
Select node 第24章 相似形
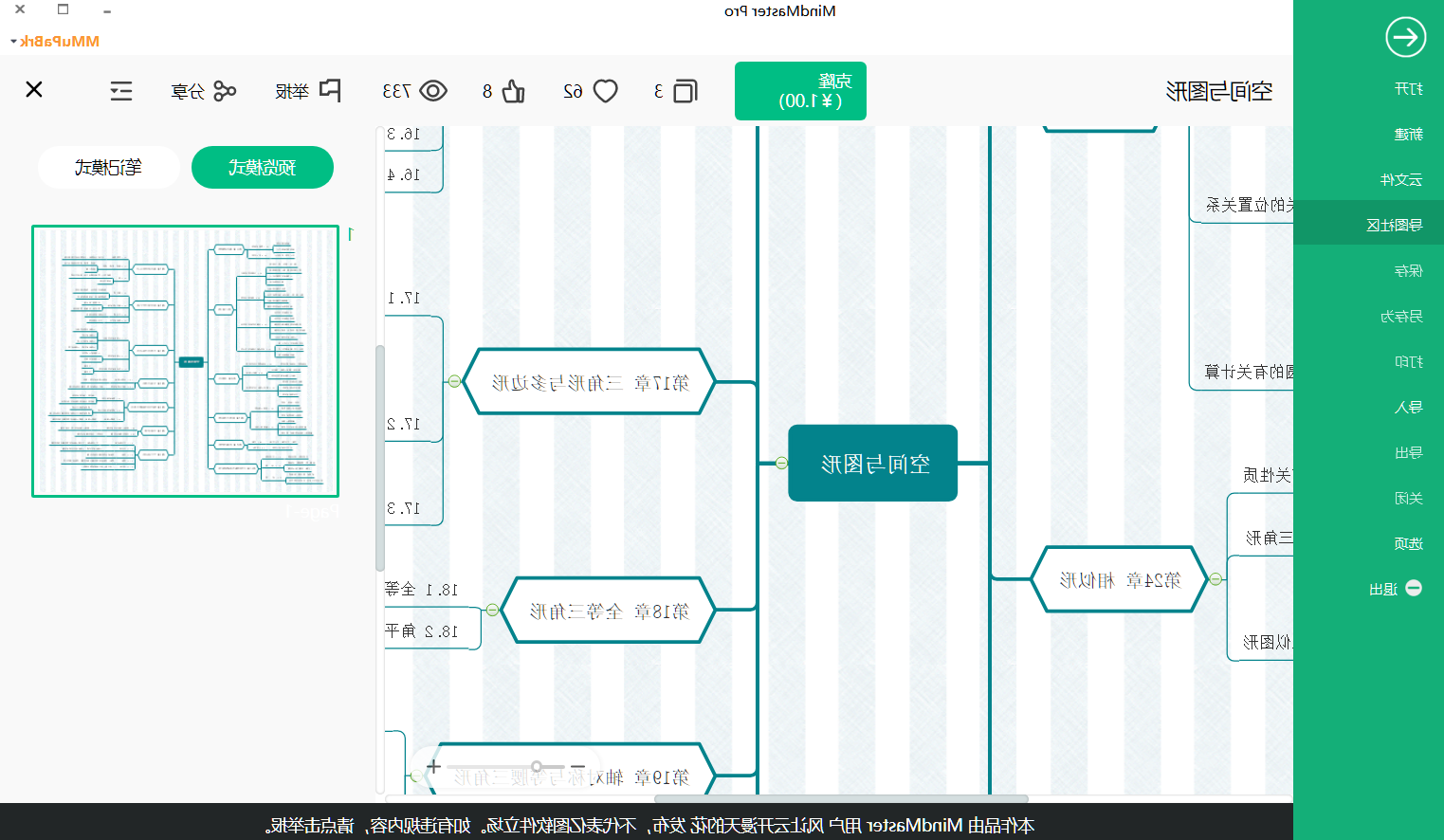(1119, 578)
